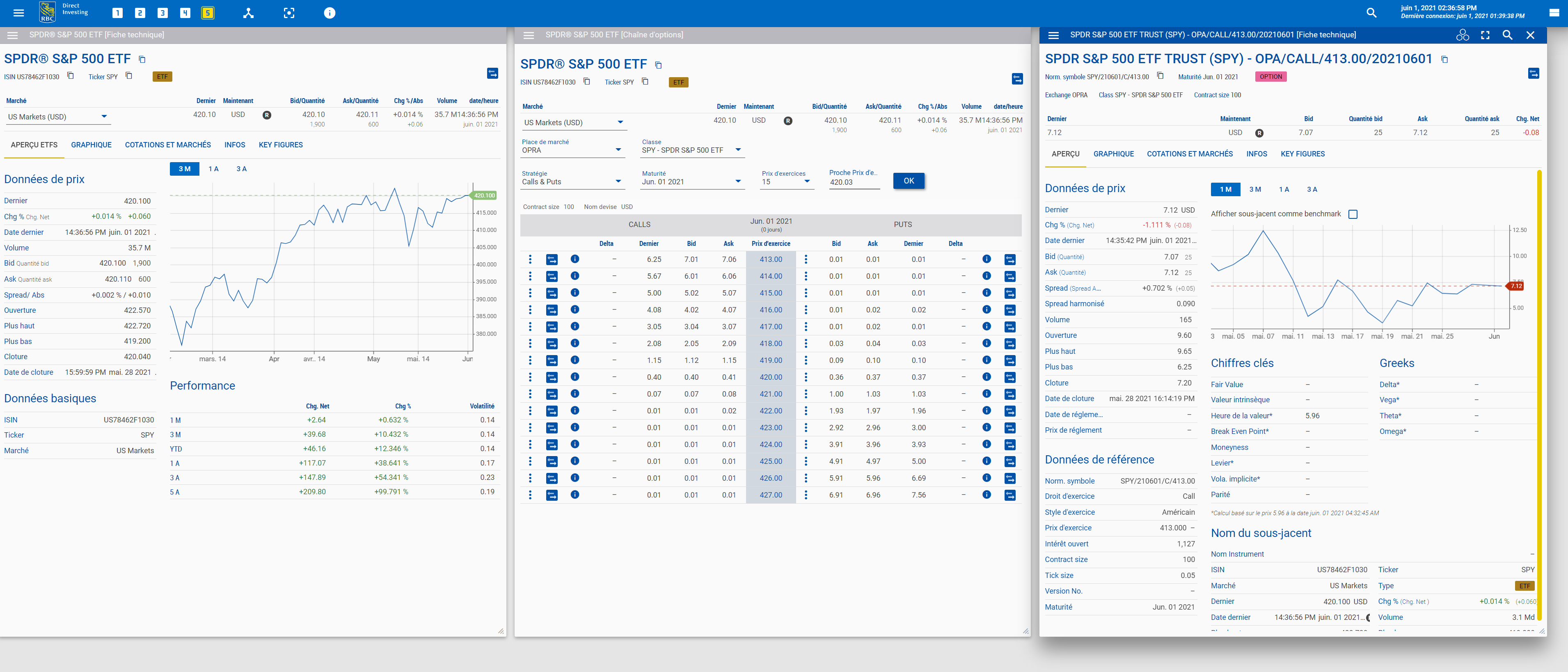Open global search magnifier in top bar

click(1371, 13)
